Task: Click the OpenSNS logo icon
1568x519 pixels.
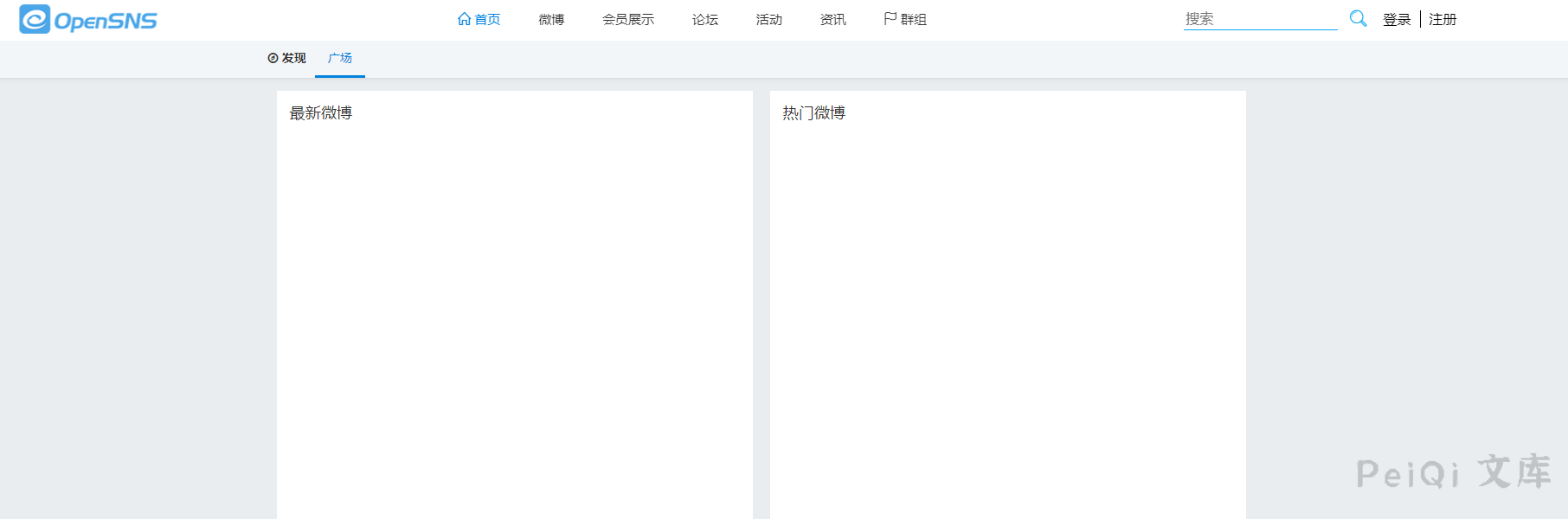Action: tap(35, 19)
